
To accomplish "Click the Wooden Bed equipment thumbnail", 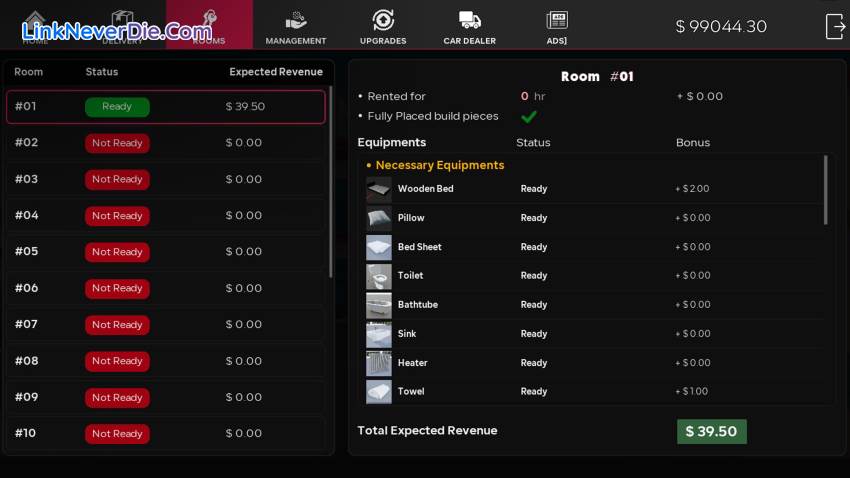I will coord(379,189).
